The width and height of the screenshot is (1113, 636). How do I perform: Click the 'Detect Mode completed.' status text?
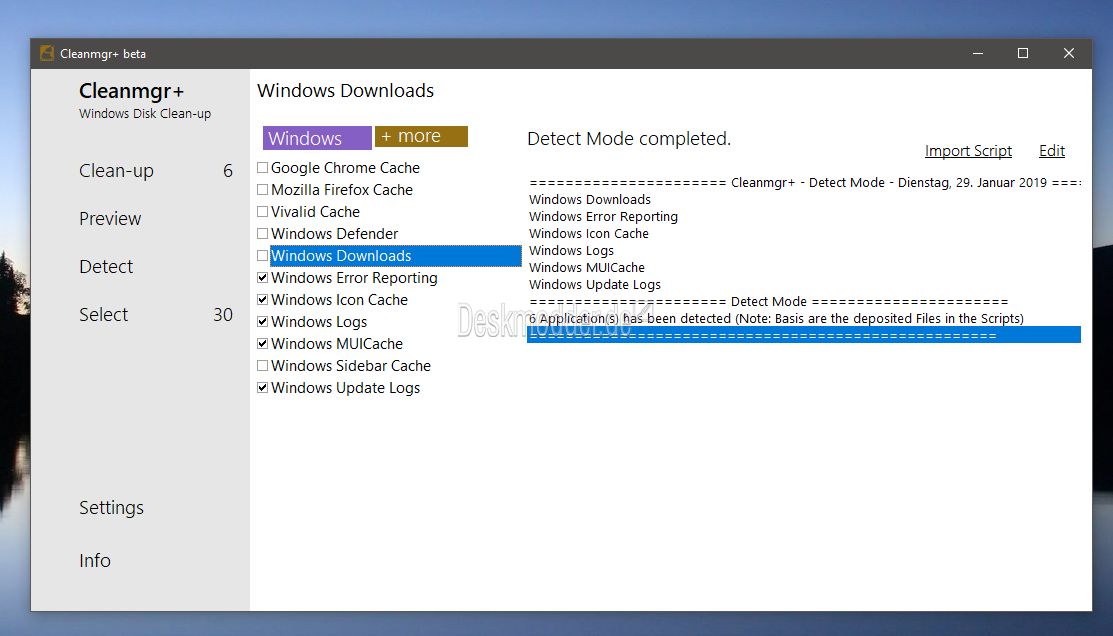pyautogui.click(x=629, y=138)
